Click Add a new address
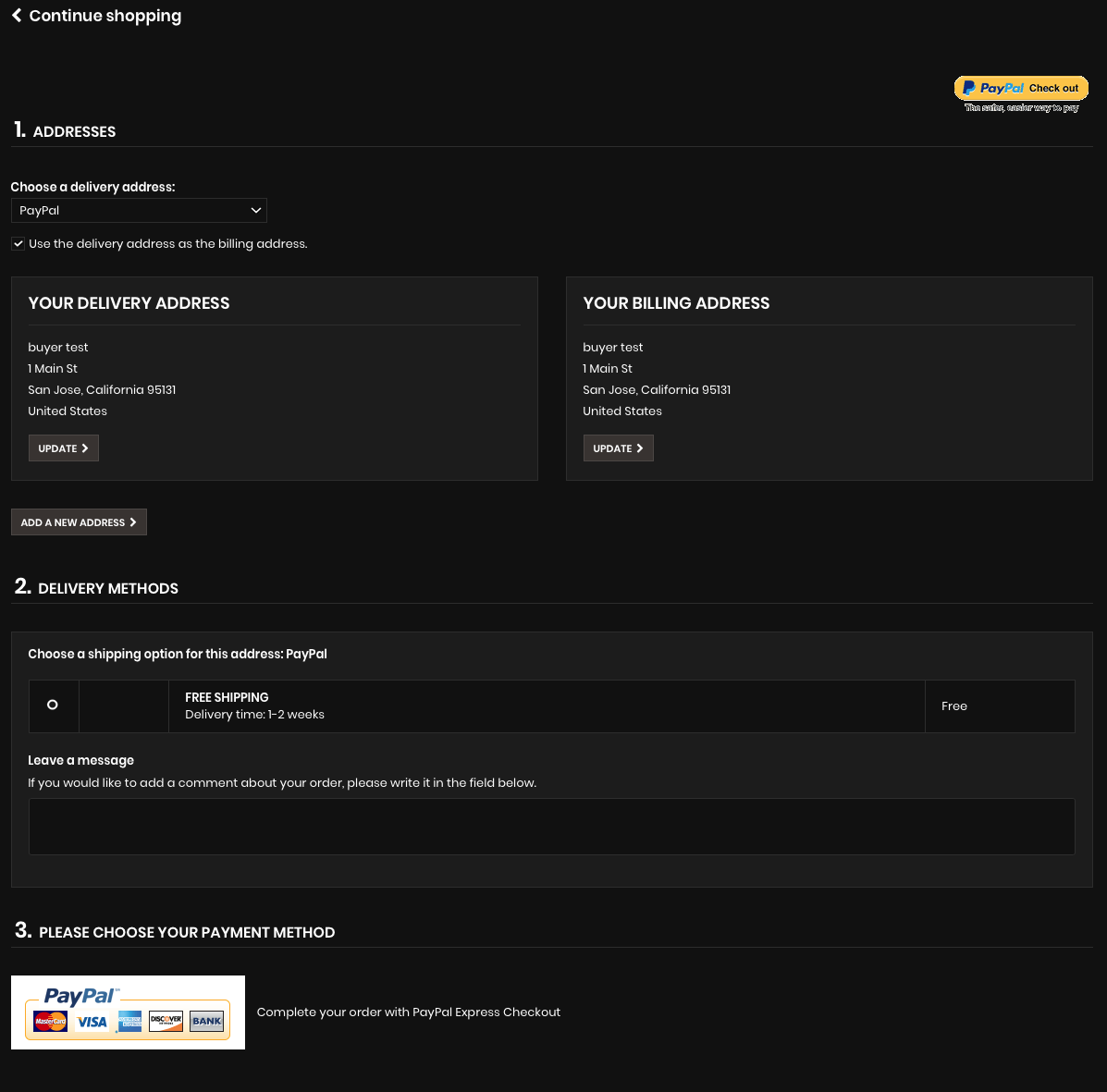 click(x=80, y=522)
